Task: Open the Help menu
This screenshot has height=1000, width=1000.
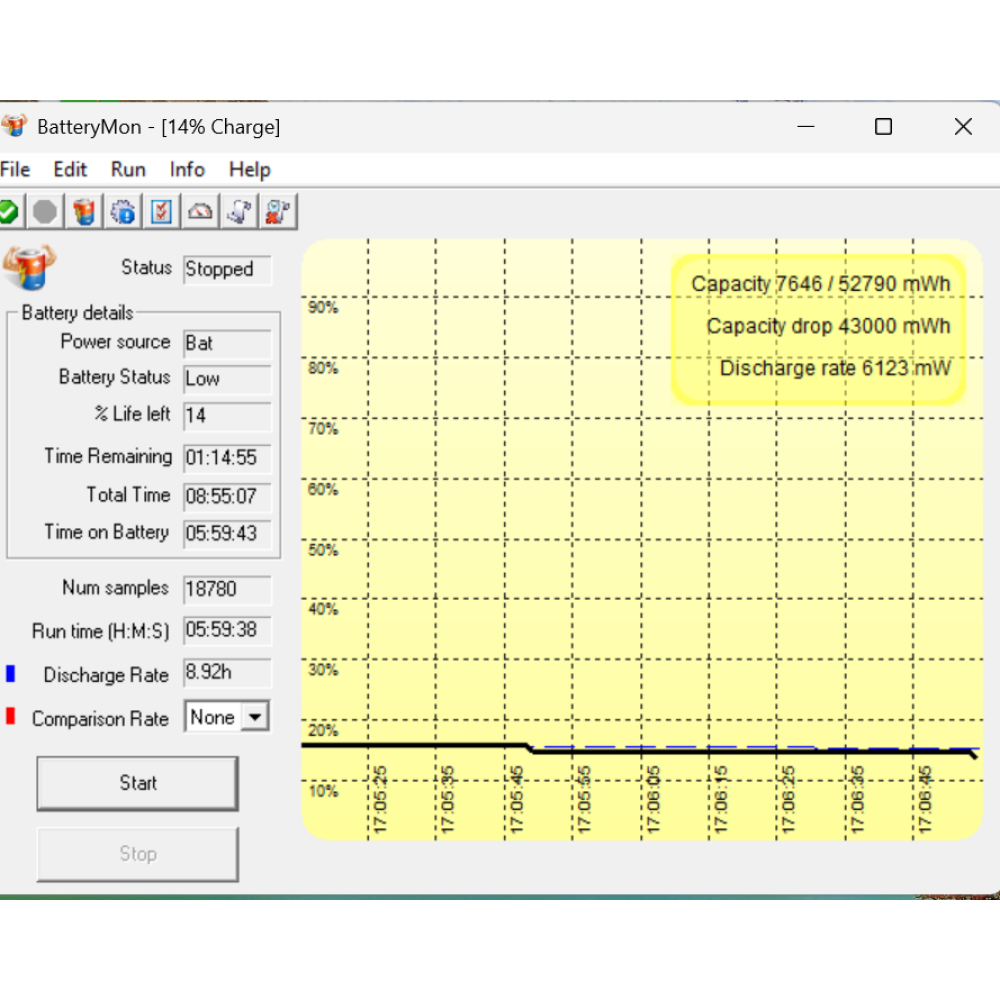Action: (249, 170)
